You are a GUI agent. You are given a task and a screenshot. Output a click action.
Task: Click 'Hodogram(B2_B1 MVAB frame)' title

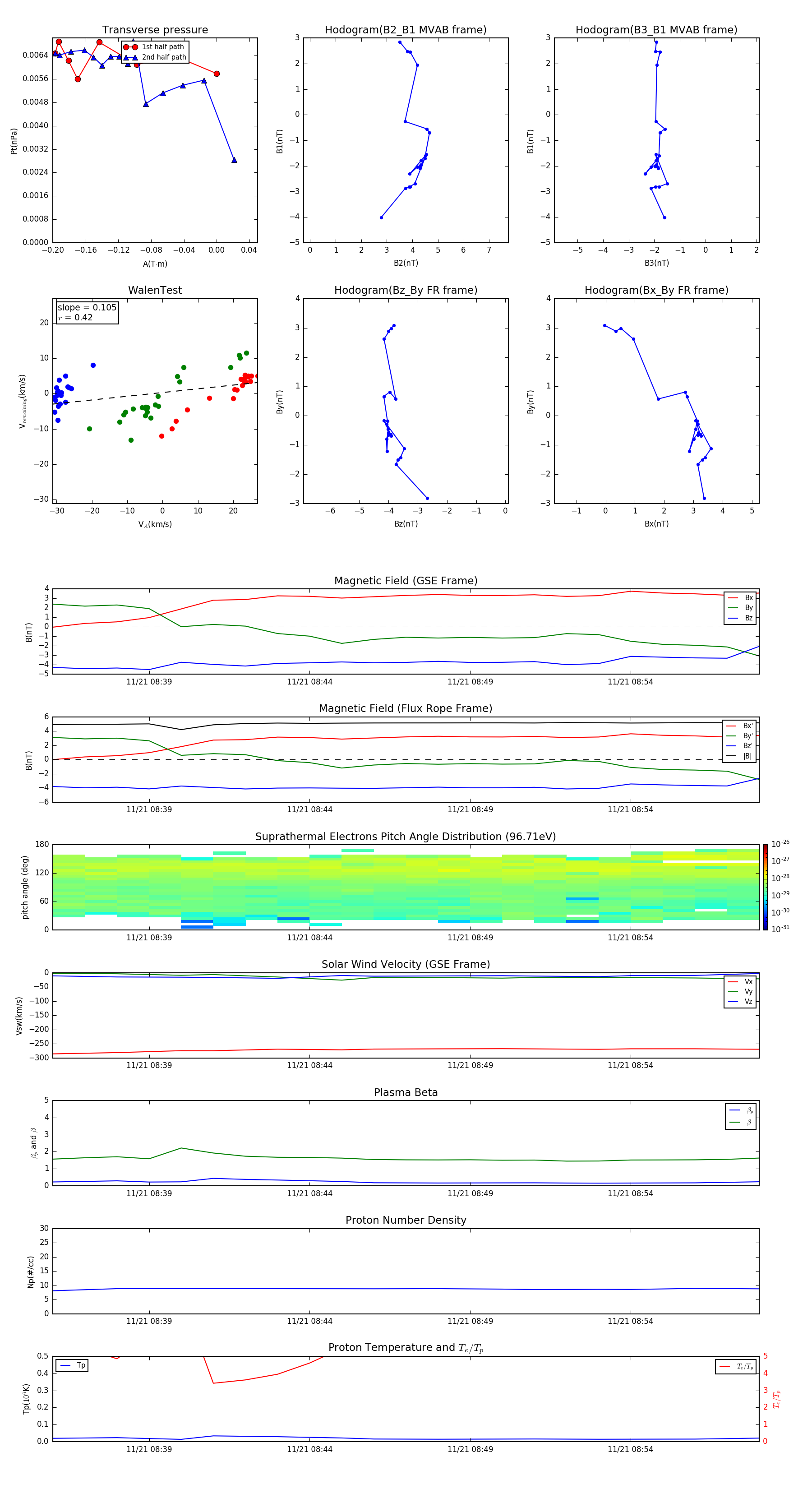[x=406, y=30]
